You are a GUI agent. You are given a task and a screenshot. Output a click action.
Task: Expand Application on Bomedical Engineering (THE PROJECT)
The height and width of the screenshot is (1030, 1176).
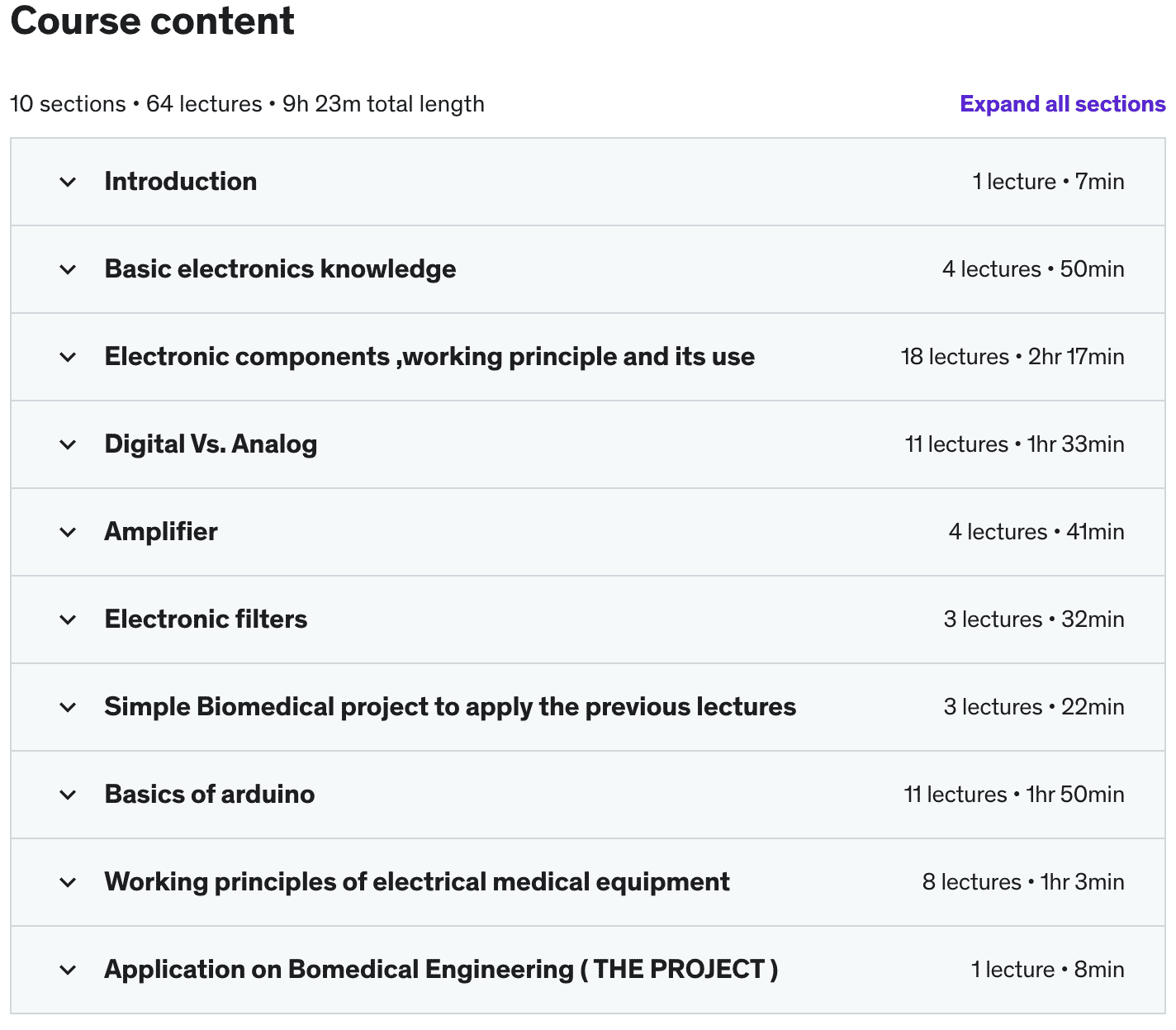[x=441, y=970]
